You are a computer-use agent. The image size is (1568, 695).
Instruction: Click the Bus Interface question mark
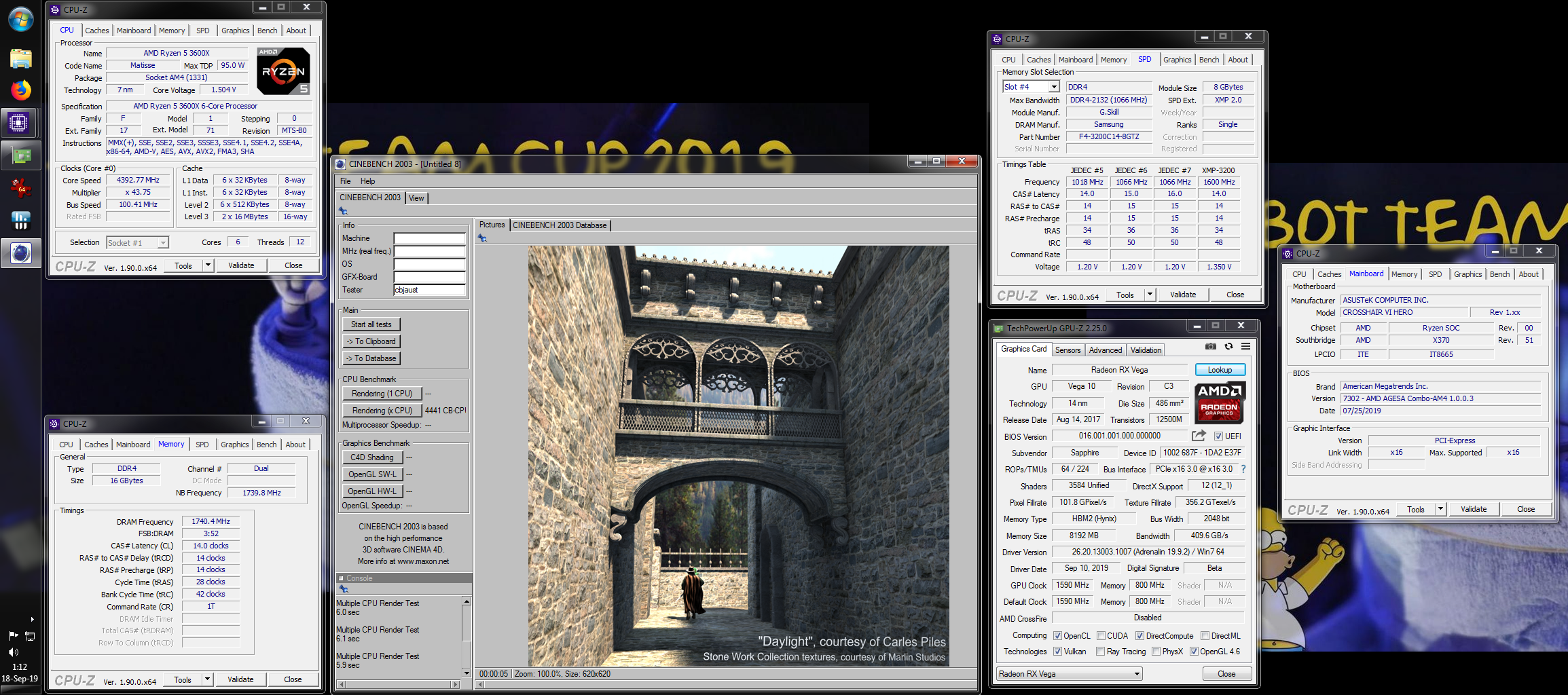[1243, 469]
